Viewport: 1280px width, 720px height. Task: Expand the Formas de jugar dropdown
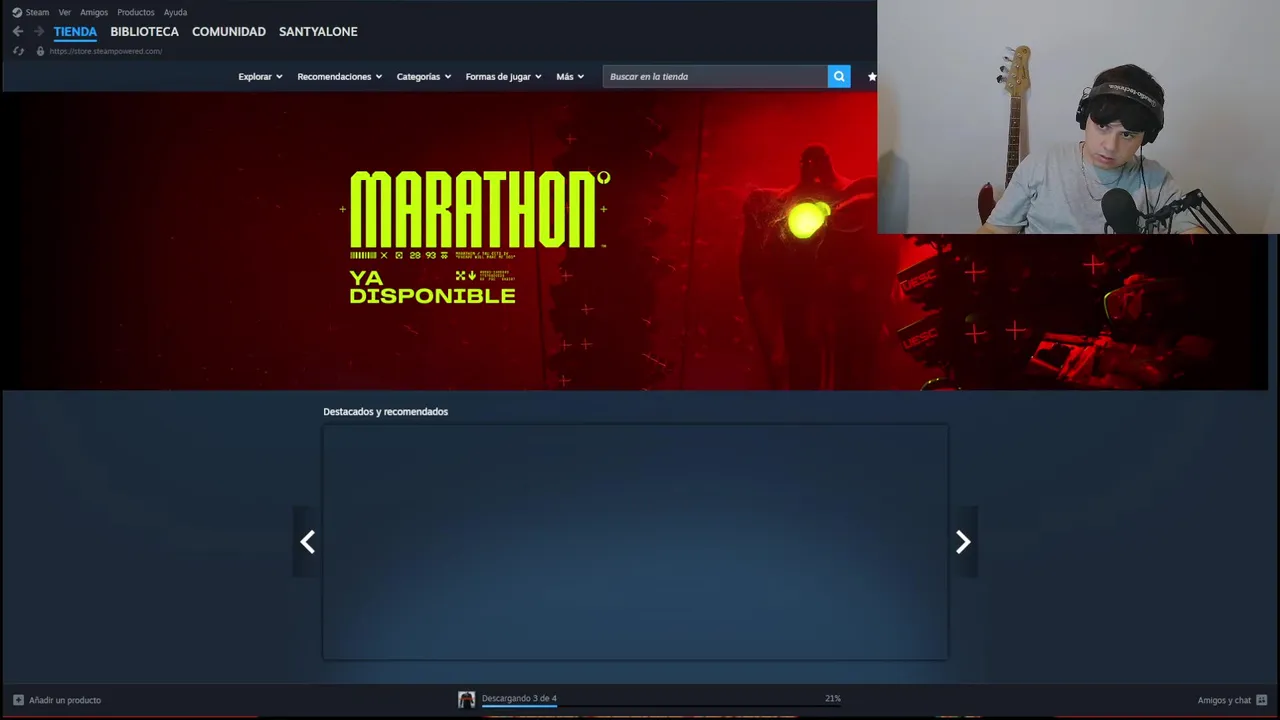[x=503, y=76]
